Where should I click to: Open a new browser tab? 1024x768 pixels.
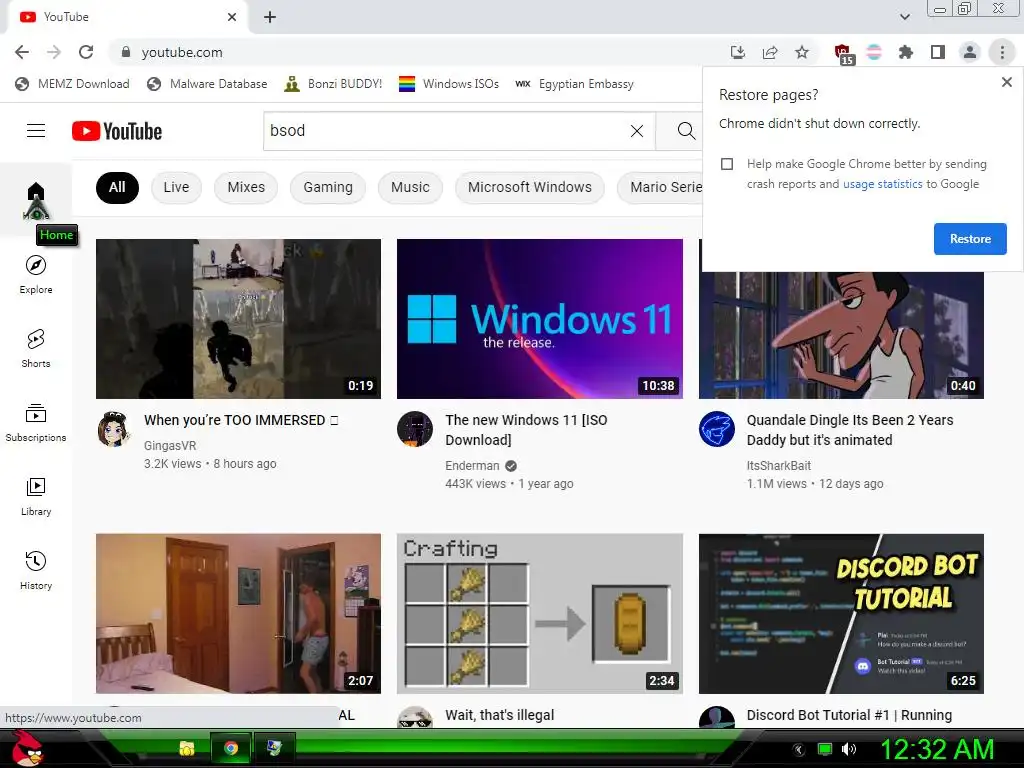[270, 17]
